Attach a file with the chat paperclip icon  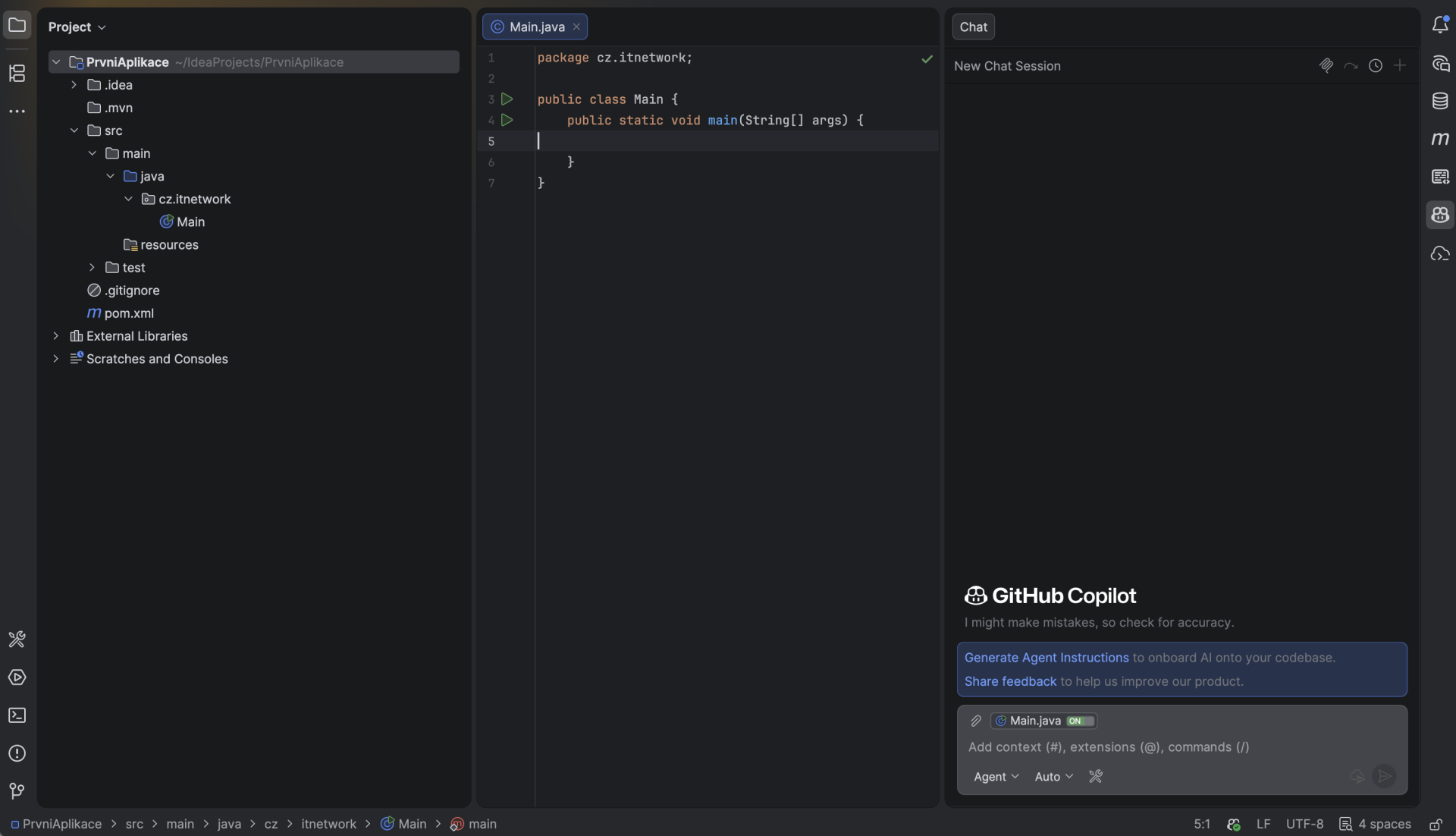(1326, 65)
